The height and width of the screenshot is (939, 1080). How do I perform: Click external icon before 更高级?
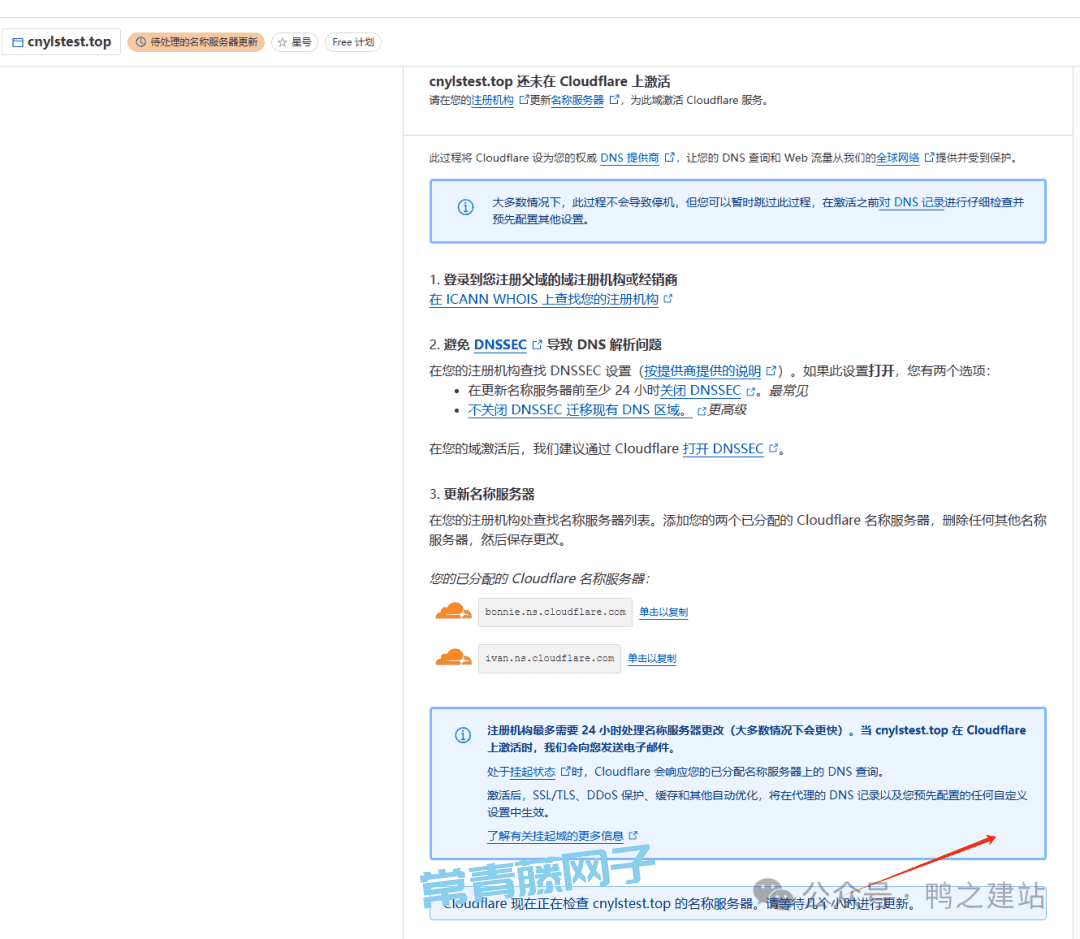[701, 411]
